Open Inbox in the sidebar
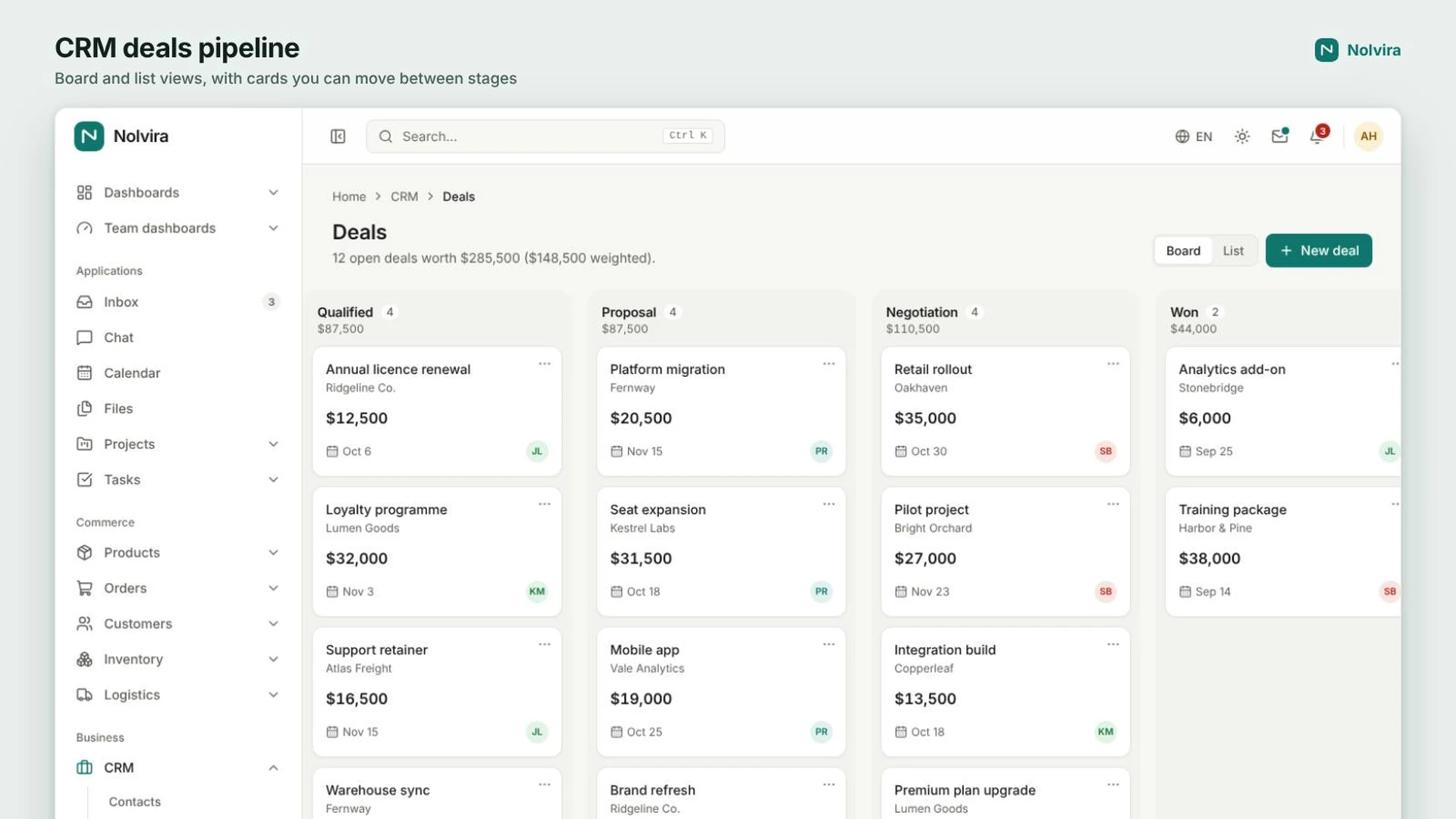This screenshot has height=819, width=1456. [177, 302]
